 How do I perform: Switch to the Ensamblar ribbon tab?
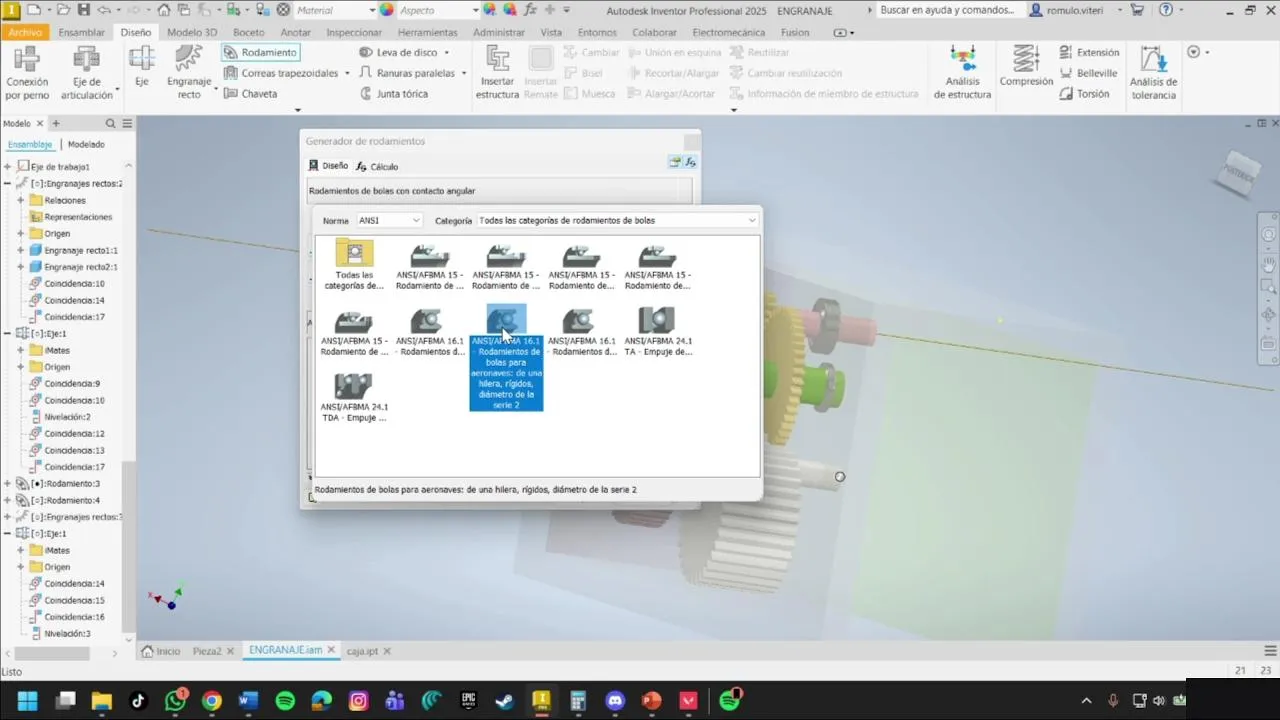(81, 32)
